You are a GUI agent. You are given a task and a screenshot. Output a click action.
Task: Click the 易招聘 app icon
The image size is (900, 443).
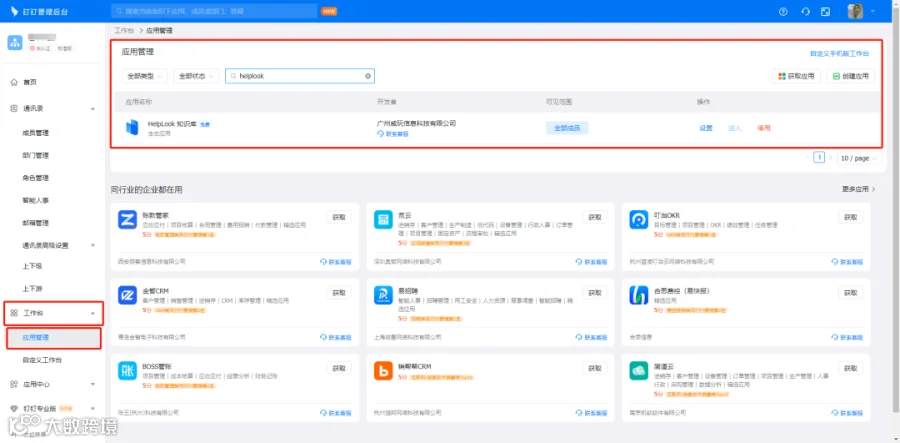pyautogui.click(x=383, y=295)
